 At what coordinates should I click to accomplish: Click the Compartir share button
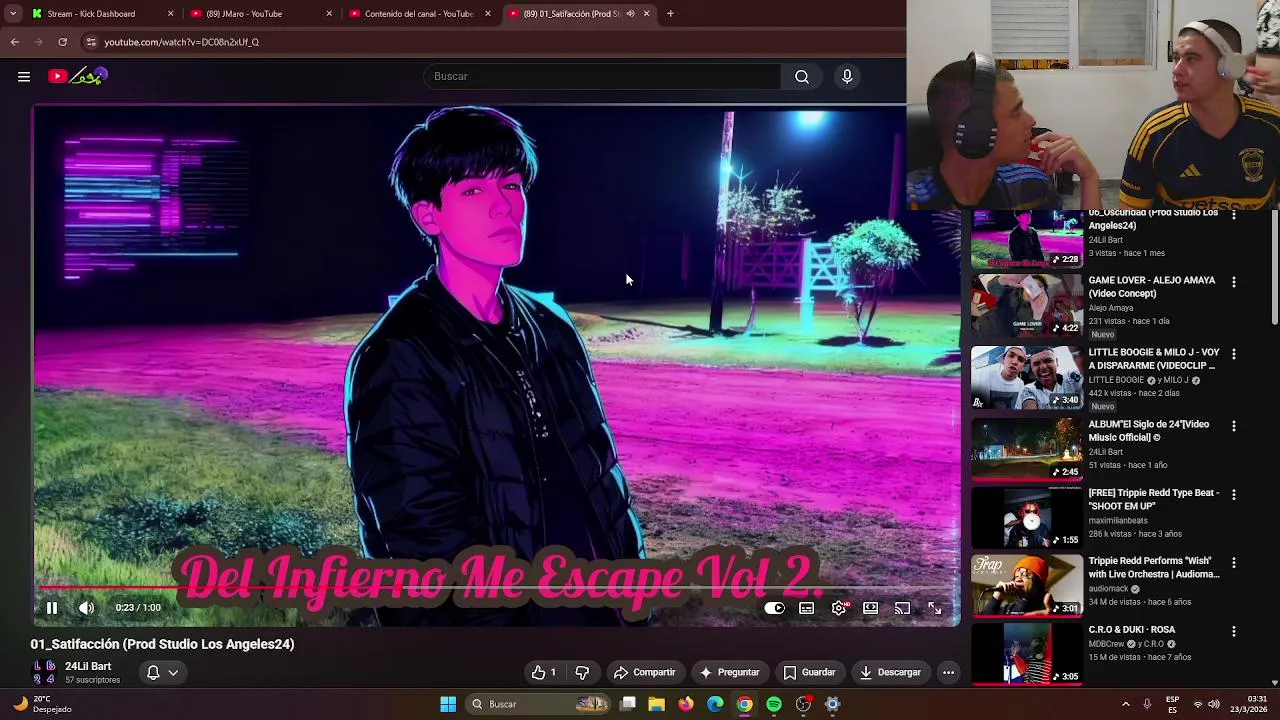pyautogui.click(x=645, y=672)
